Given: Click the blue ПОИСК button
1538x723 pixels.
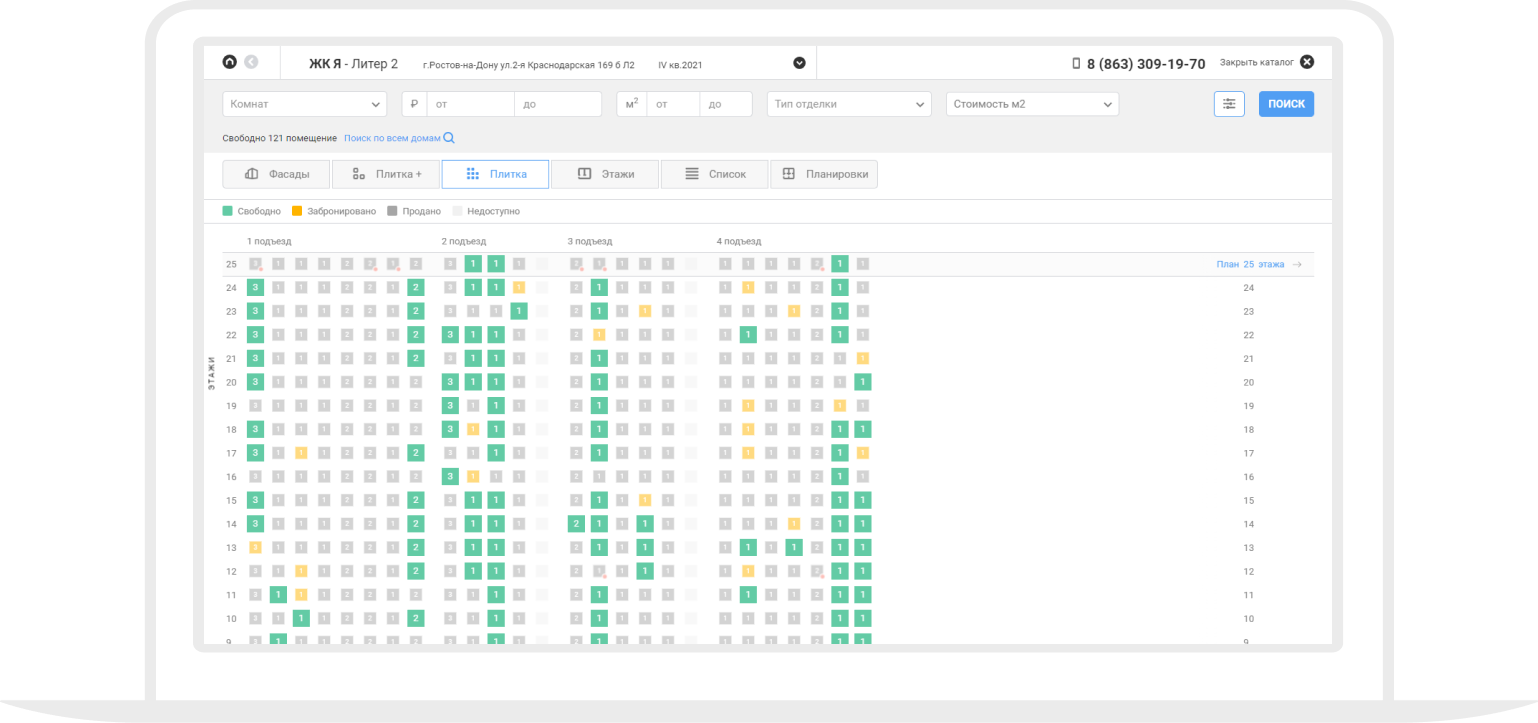Looking at the screenshot, I should point(1286,104).
